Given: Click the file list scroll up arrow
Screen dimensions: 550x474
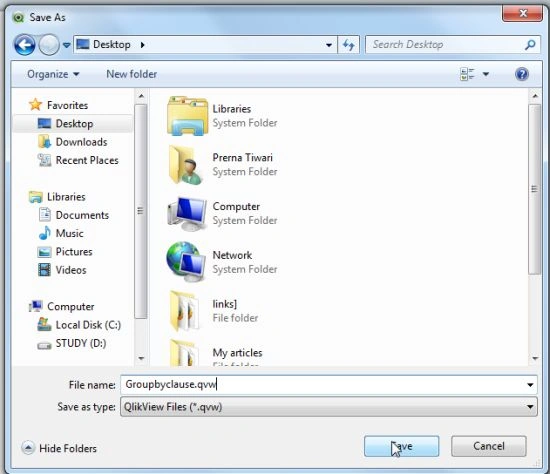Looking at the screenshot, I should (x=535, y=96).
